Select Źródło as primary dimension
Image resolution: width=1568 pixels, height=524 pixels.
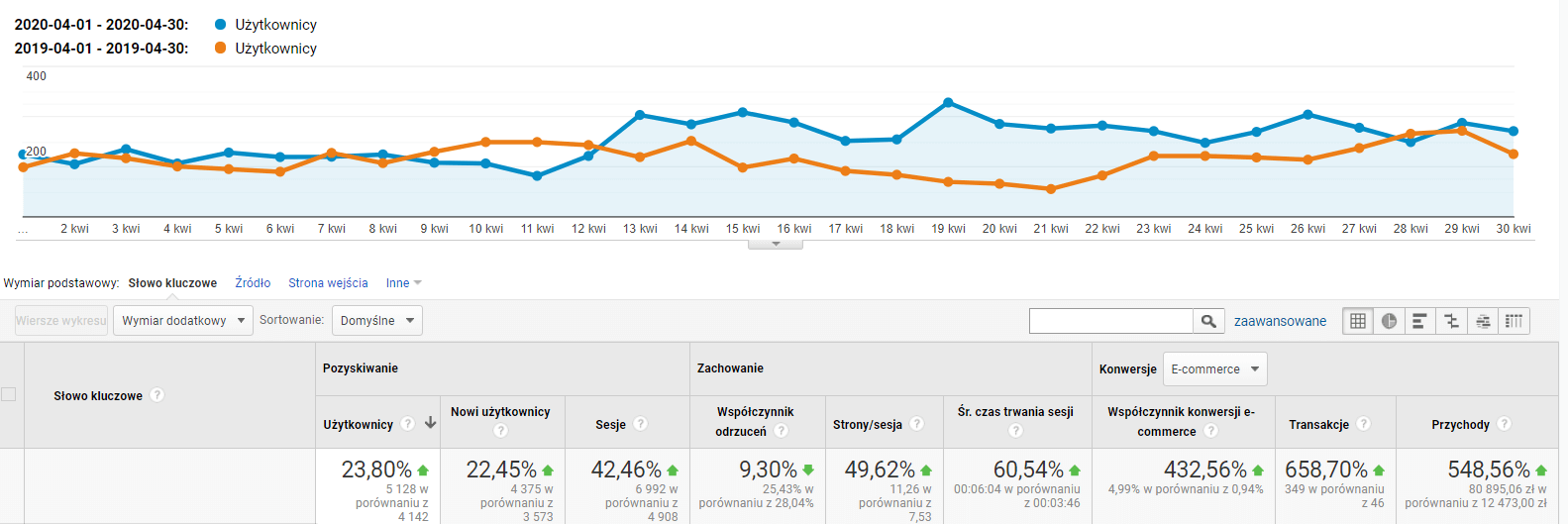pos(253,283)
